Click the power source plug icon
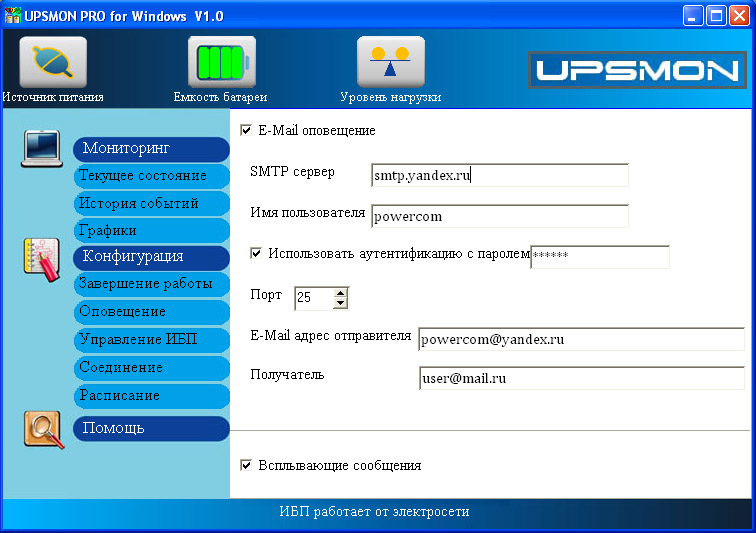 click(x=53, y=62)
